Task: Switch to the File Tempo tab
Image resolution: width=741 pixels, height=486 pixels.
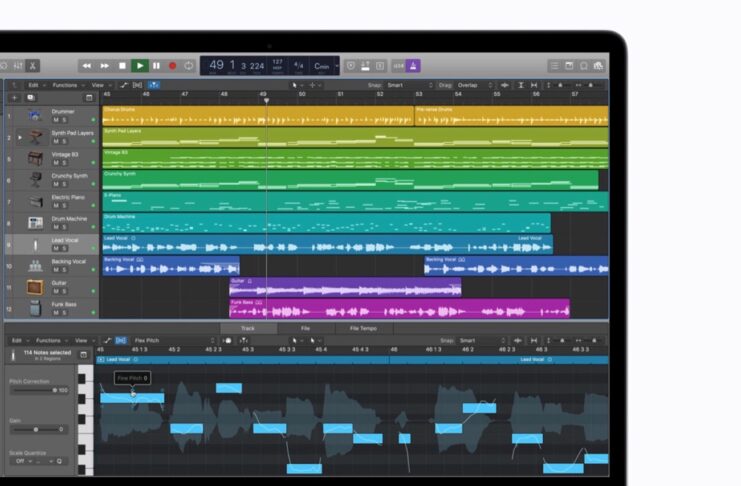Action: [363, 328]
